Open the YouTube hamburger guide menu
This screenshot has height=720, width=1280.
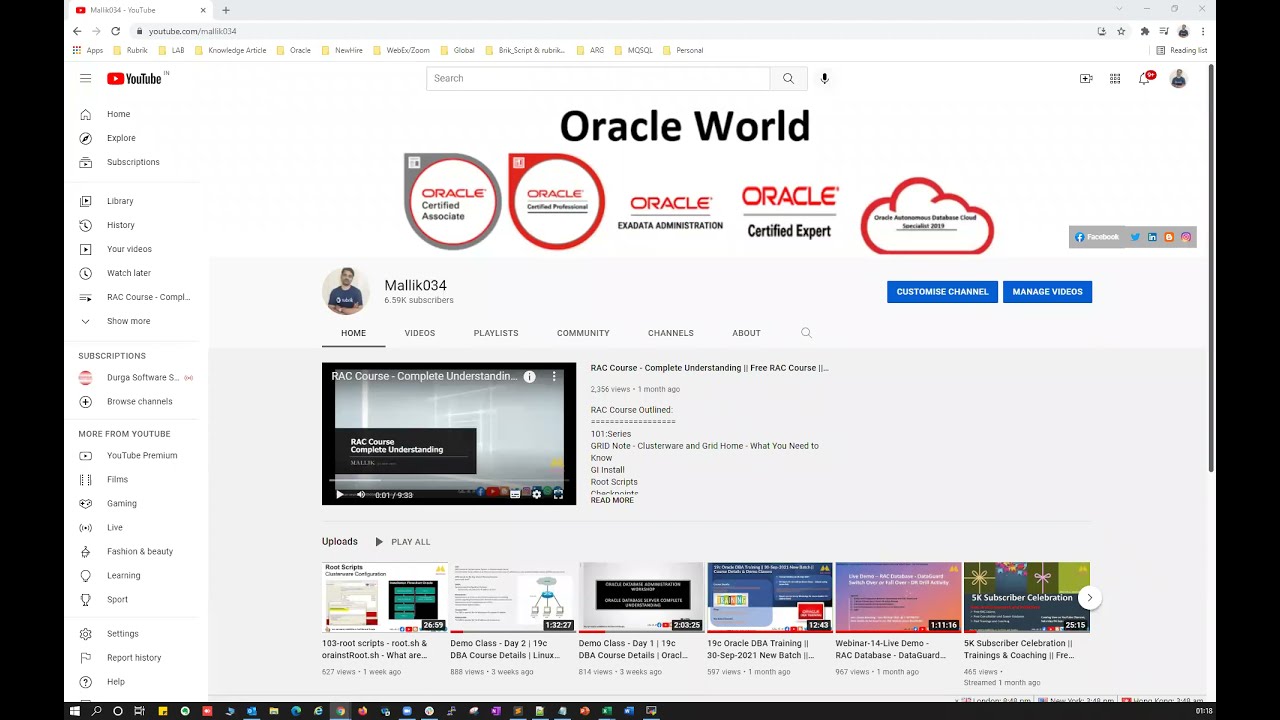coord(86,78)
